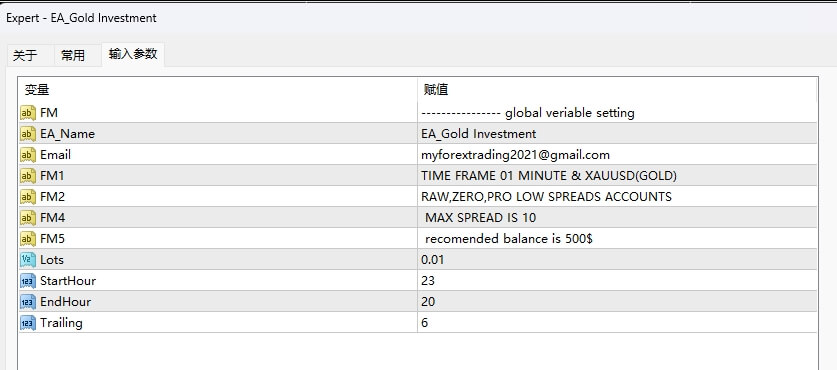Select the 输入参数 tab

click(x=133, y=54)
